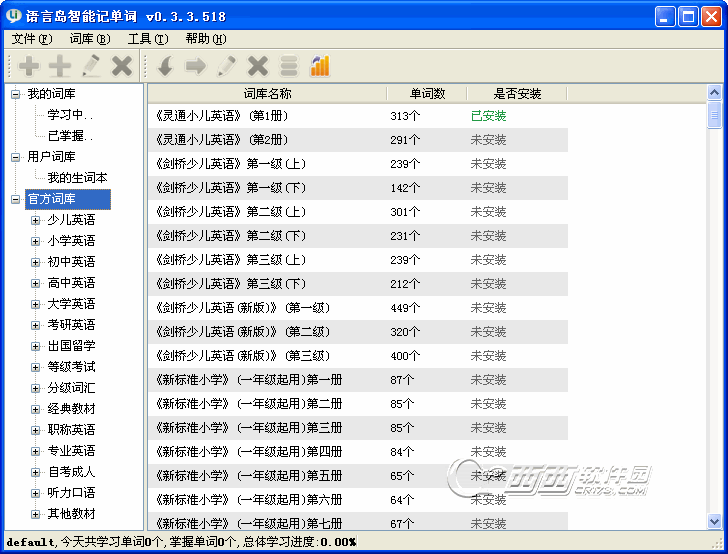Click the curved down-arrow install icon in toolbar
This screenshot has height=554, width=728.
(x=166, y=66)
